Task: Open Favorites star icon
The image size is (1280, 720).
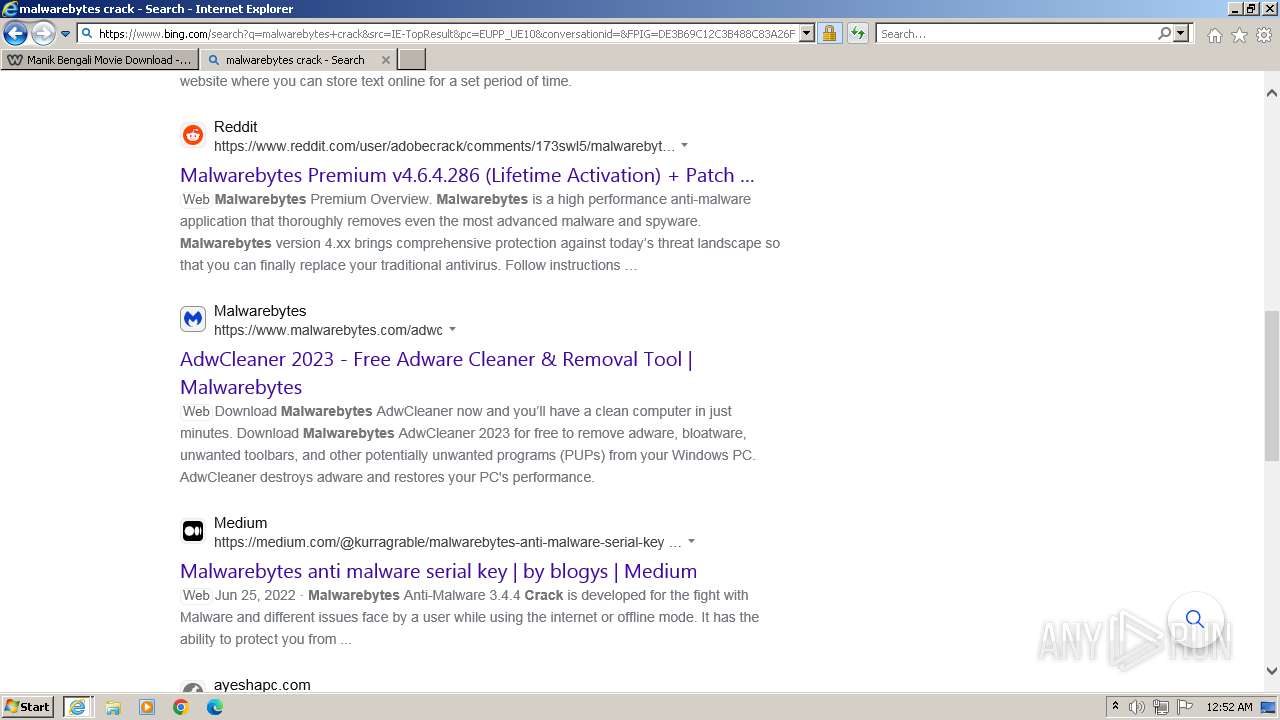Action: click(x=1239, y=35)
